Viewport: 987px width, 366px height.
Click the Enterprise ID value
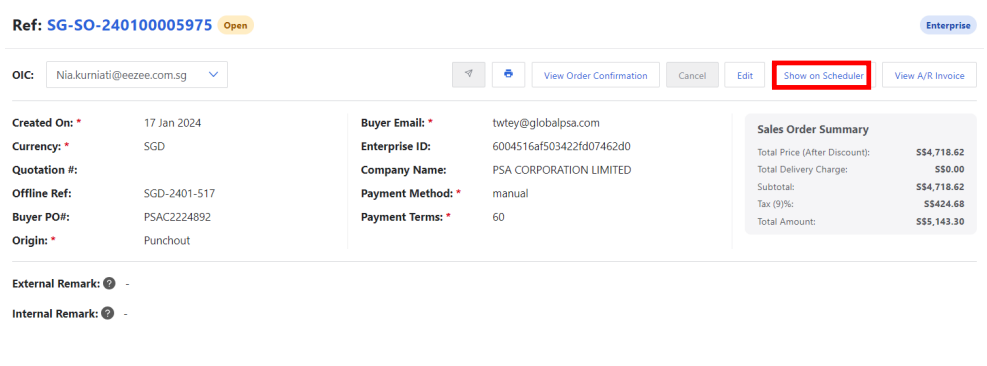[561, 146]
